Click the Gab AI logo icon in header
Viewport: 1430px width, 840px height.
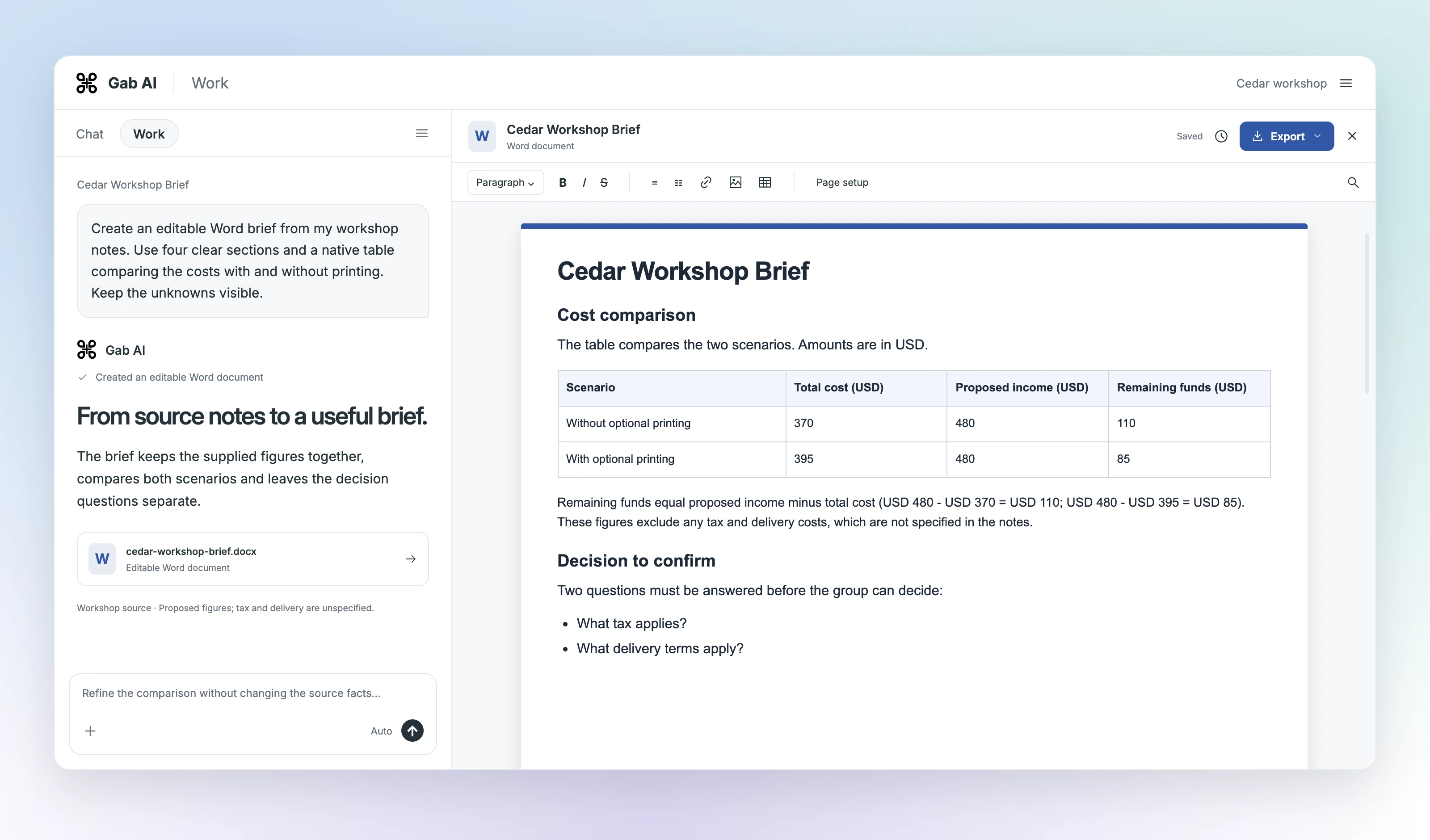click(x=87, y=83)
